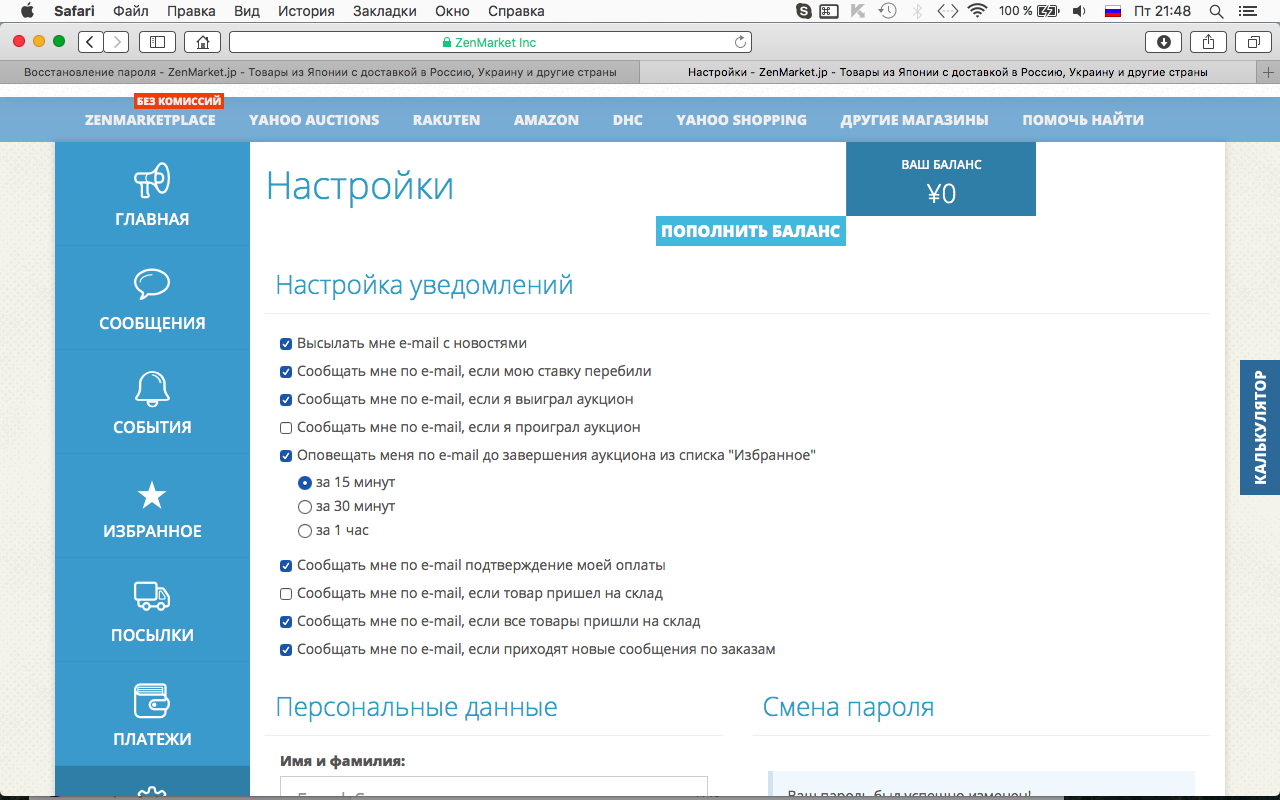1280x800 pixels.
Task: Click the volume menu bar icon
Action: coord(1079,11)
